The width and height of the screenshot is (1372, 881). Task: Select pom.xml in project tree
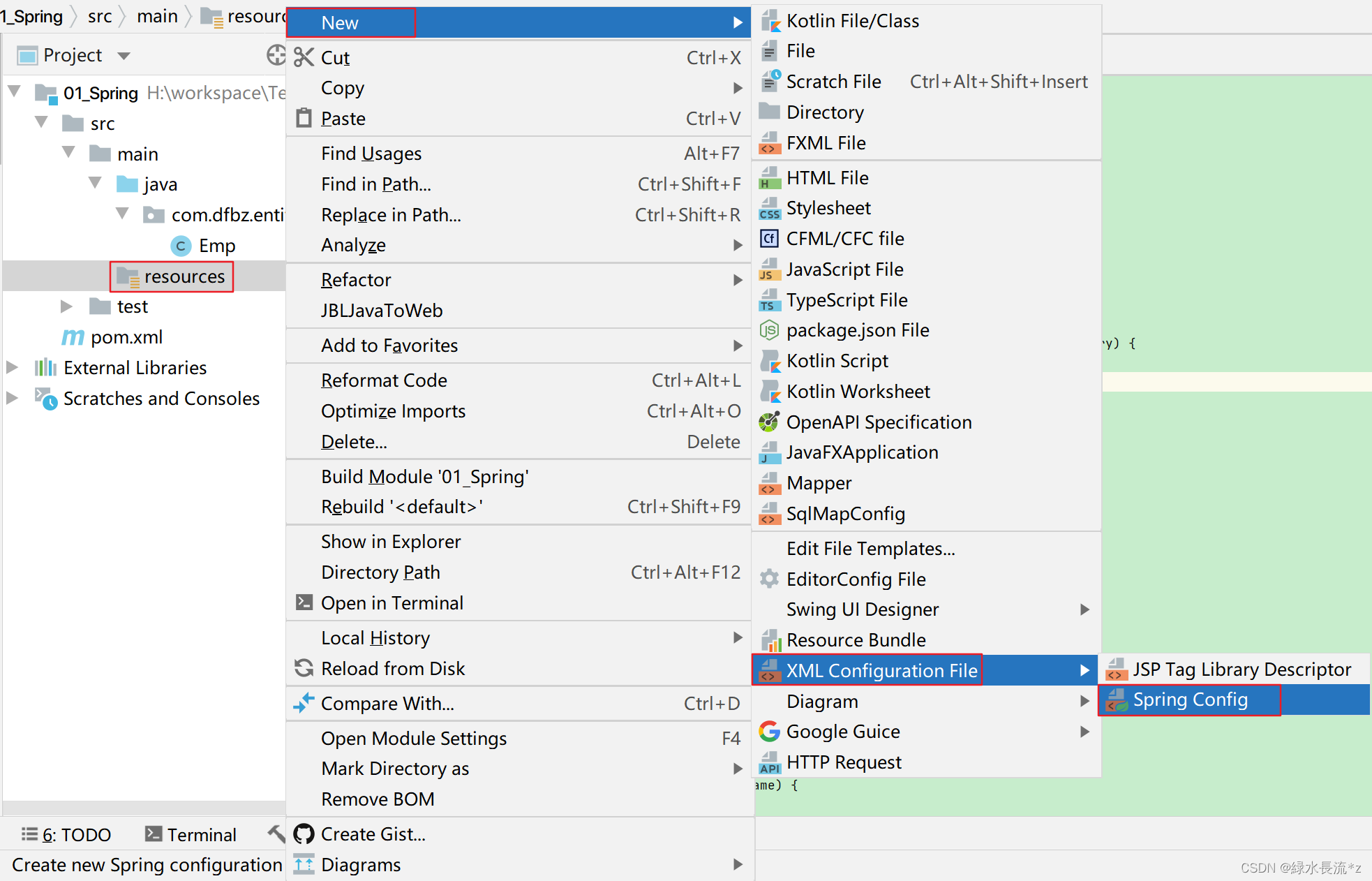112,337
